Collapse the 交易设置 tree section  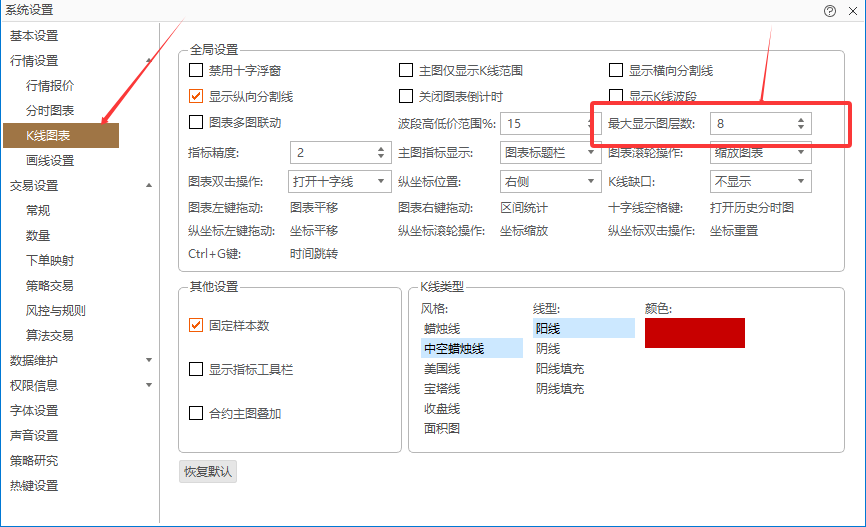click(149, 185)
